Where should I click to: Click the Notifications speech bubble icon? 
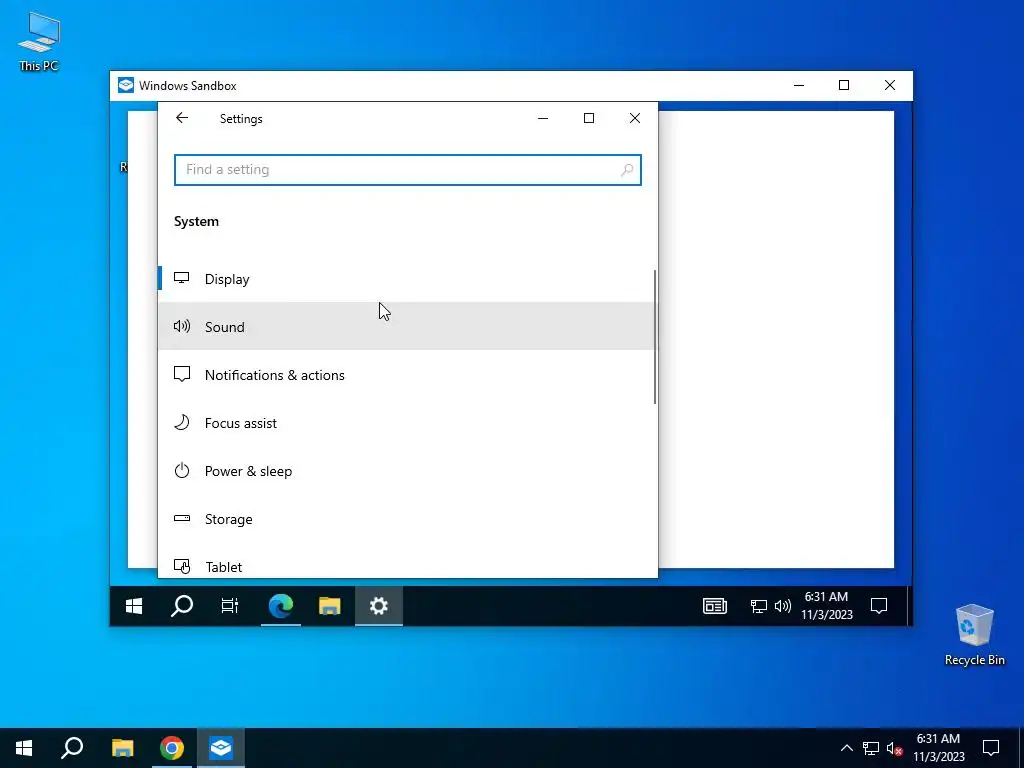pyautogui.click(x=182, y=374)
